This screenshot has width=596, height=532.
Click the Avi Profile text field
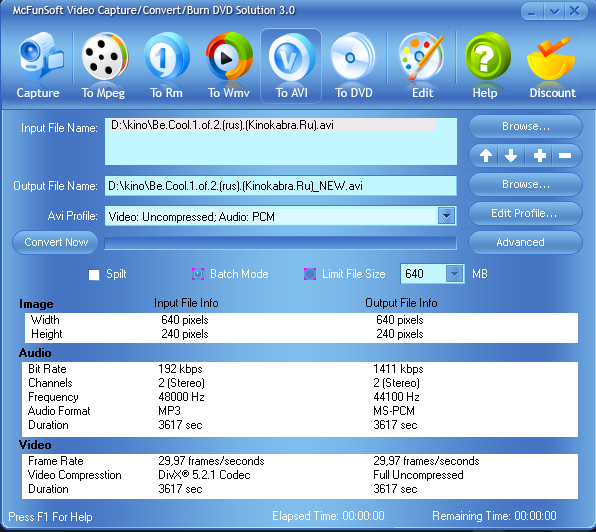pos(271,216)
